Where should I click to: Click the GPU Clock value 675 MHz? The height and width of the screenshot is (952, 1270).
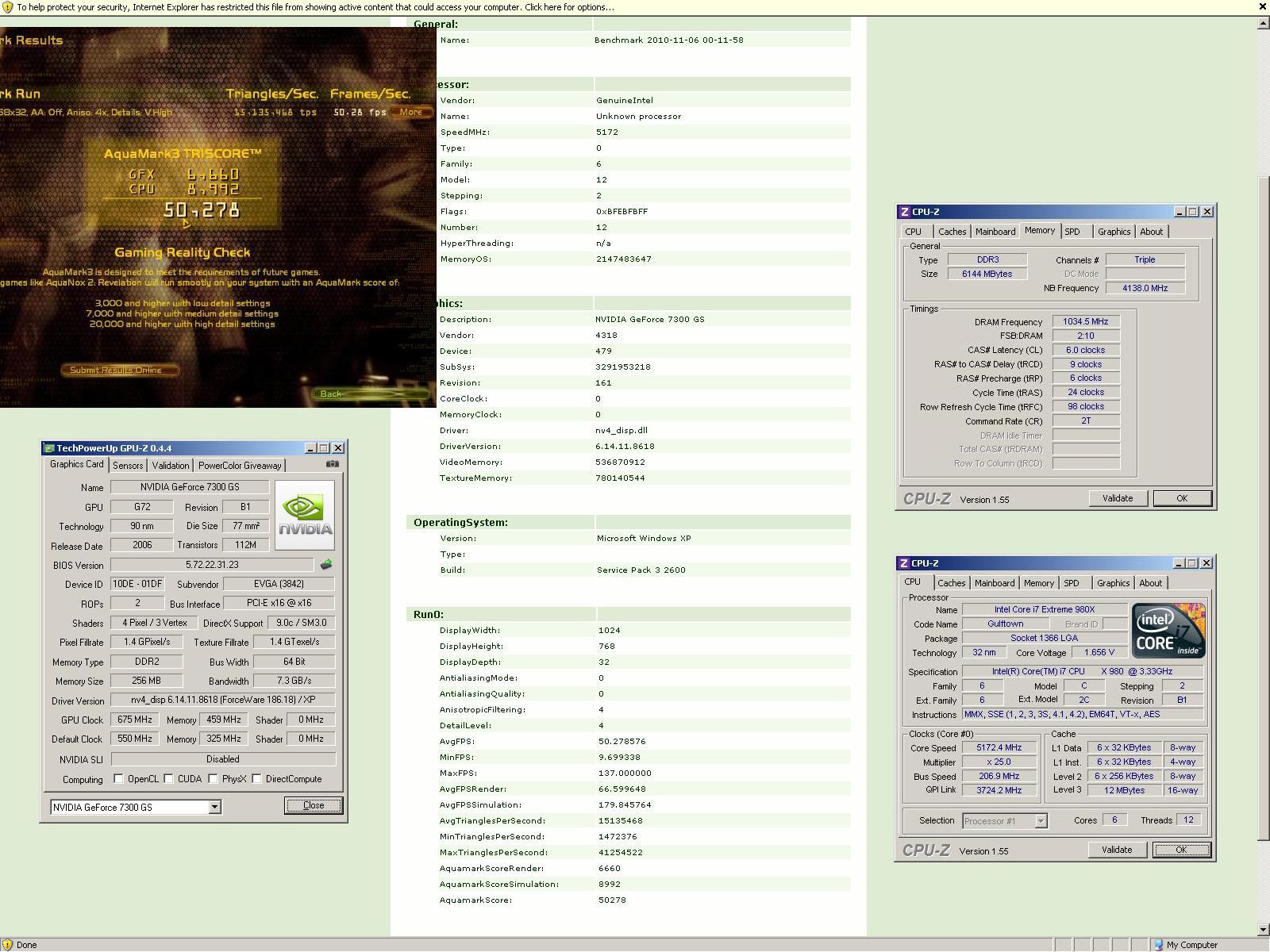[x=135, y=720]
